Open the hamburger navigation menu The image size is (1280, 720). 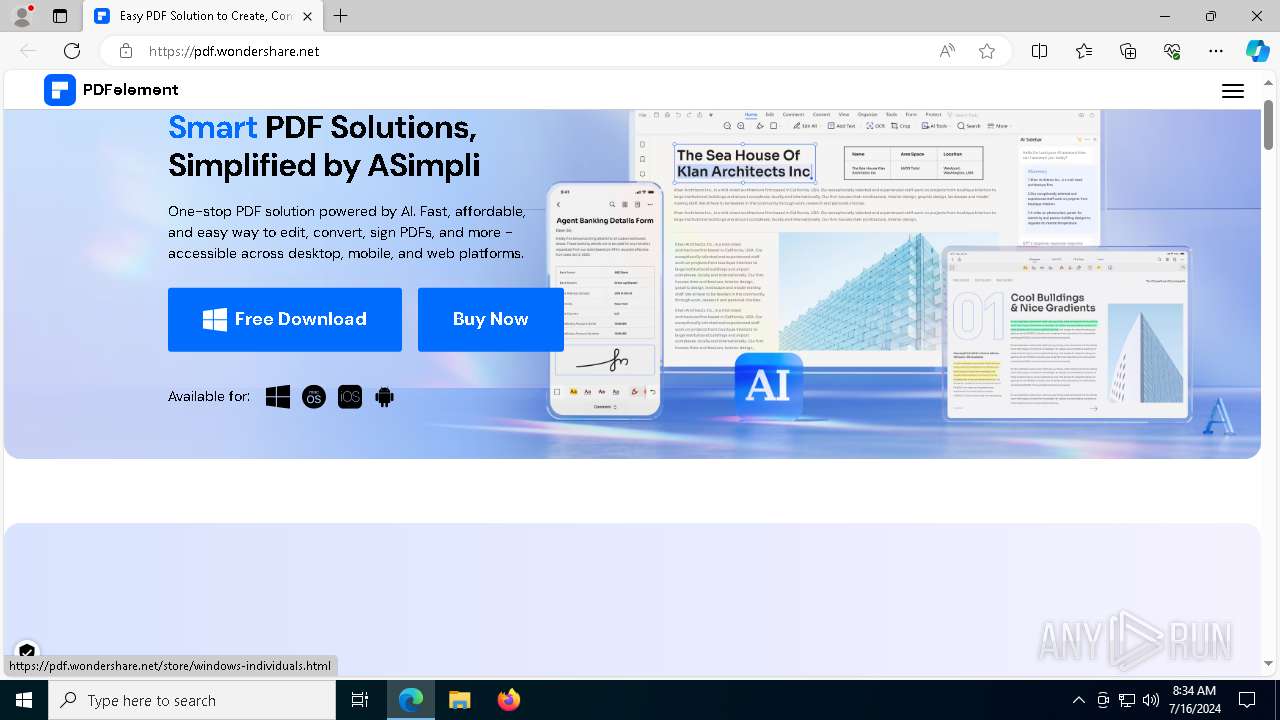coord(1233,91)
